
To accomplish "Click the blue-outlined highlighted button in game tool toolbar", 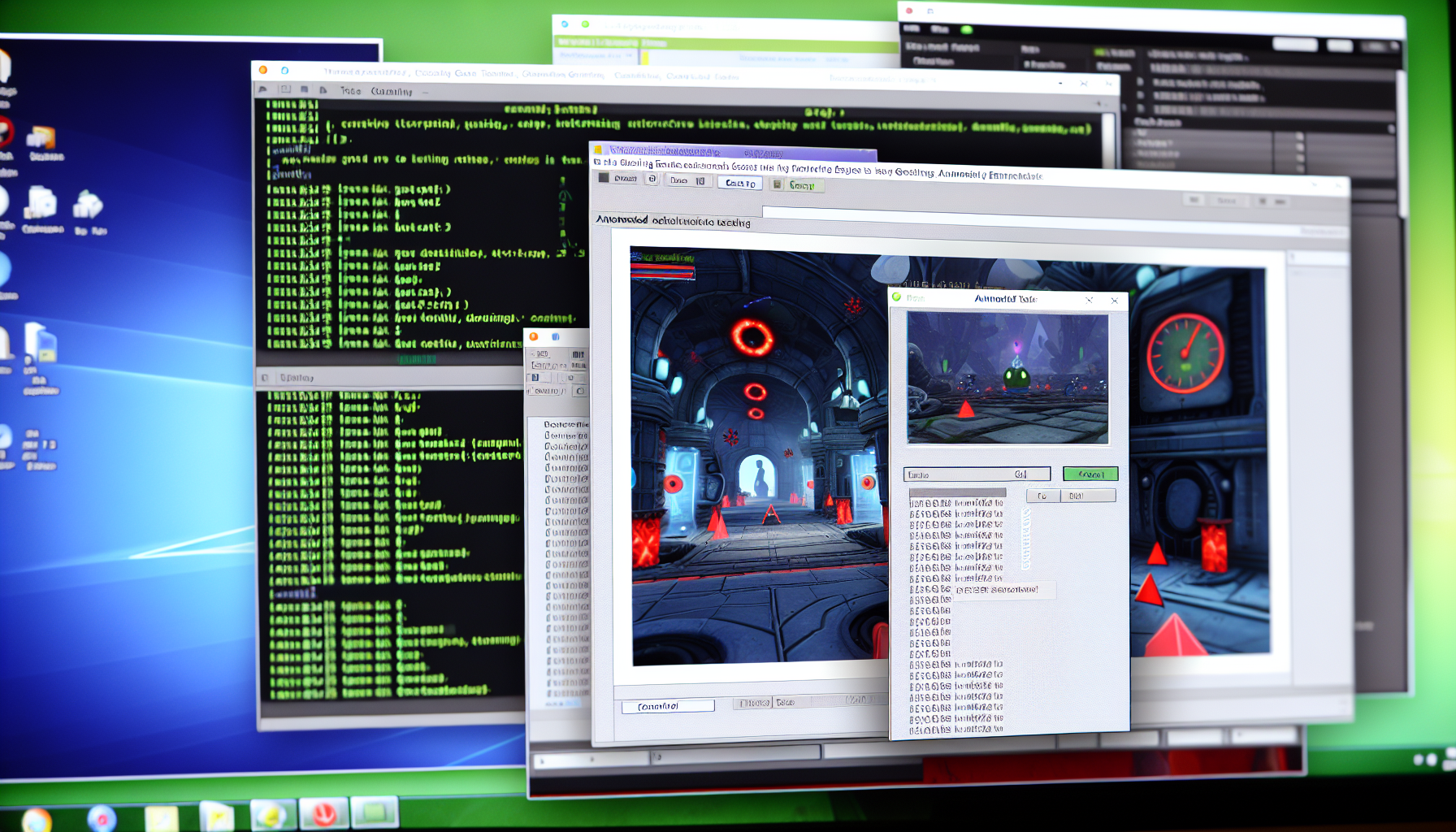I will pyautogui.click(x=740, y=183).
